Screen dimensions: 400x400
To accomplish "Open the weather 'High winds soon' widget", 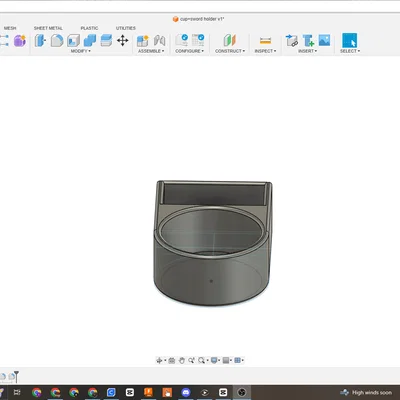I will [366, 393].
